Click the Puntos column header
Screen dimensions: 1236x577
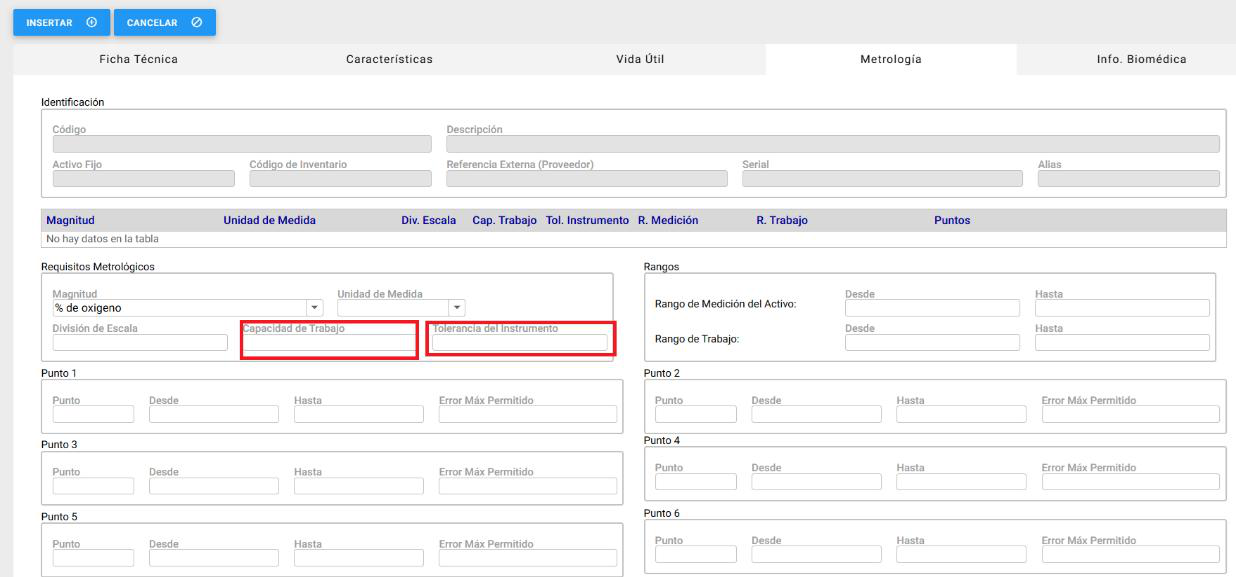[951, 220]
